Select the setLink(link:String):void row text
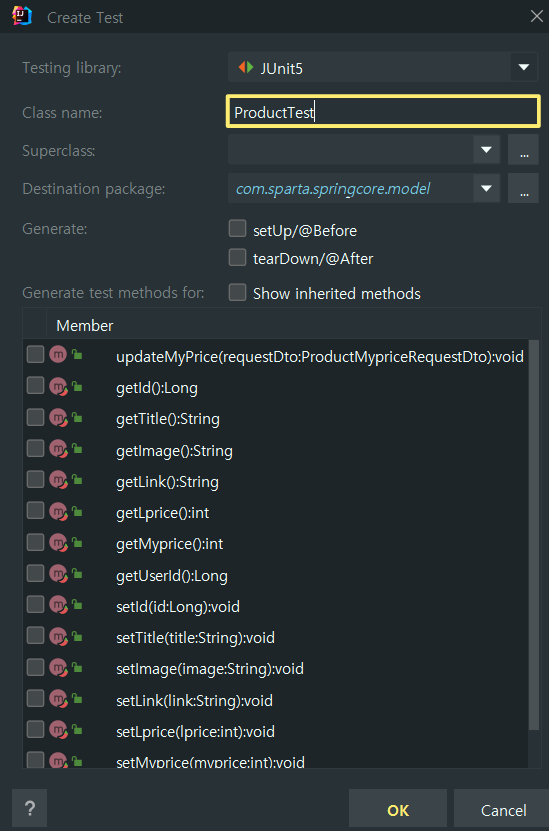Viewport: 549px width, 831px height. [x=194, y=701]
